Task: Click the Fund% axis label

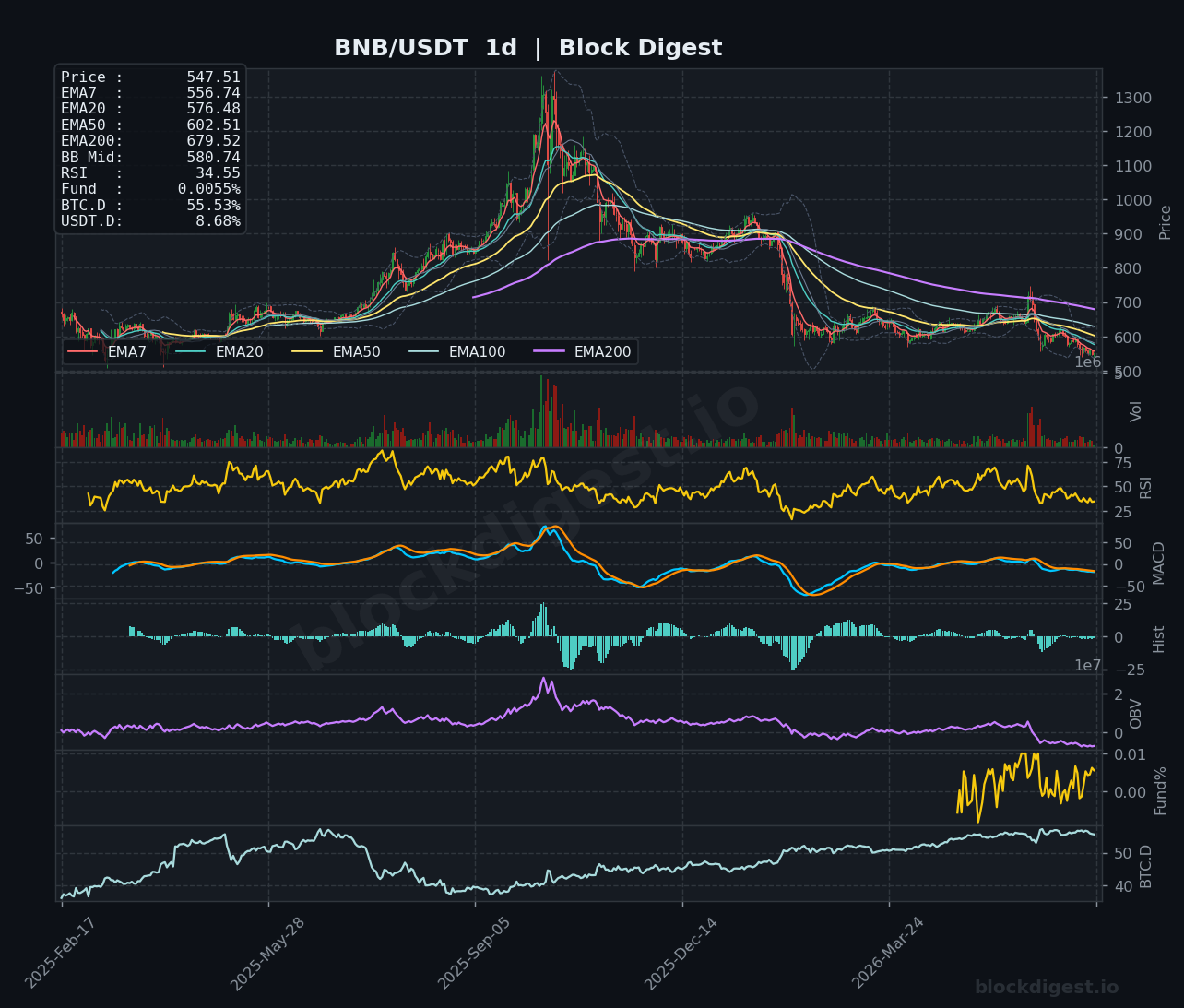Action: 1161,790
